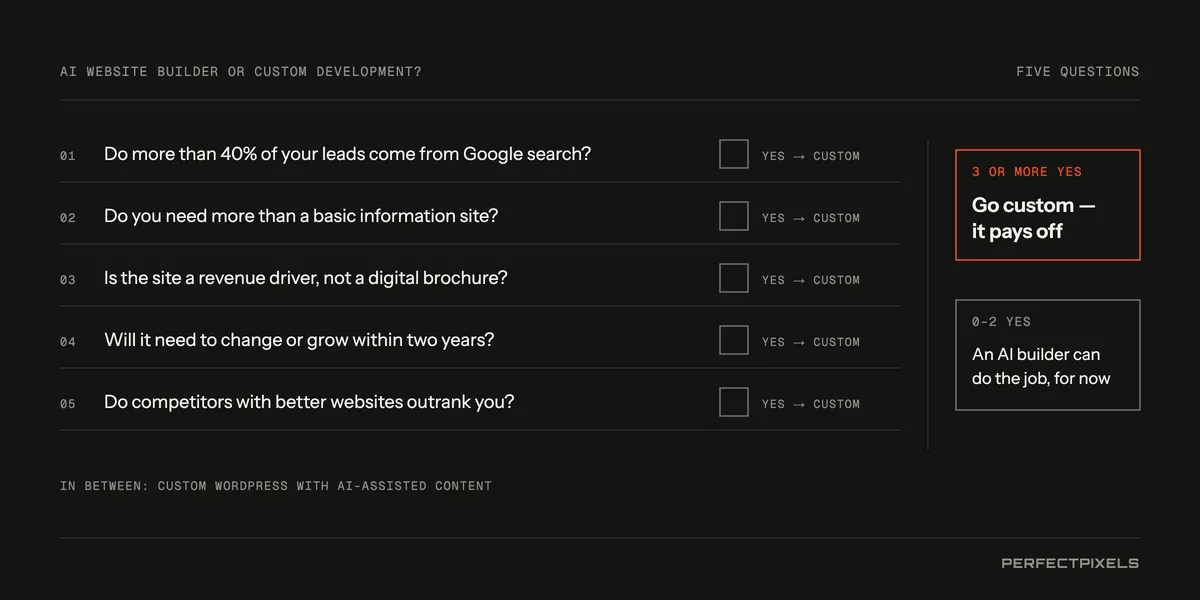Check the box for change or grow question
Screen dimensions: 1200x600
(734, 340)
